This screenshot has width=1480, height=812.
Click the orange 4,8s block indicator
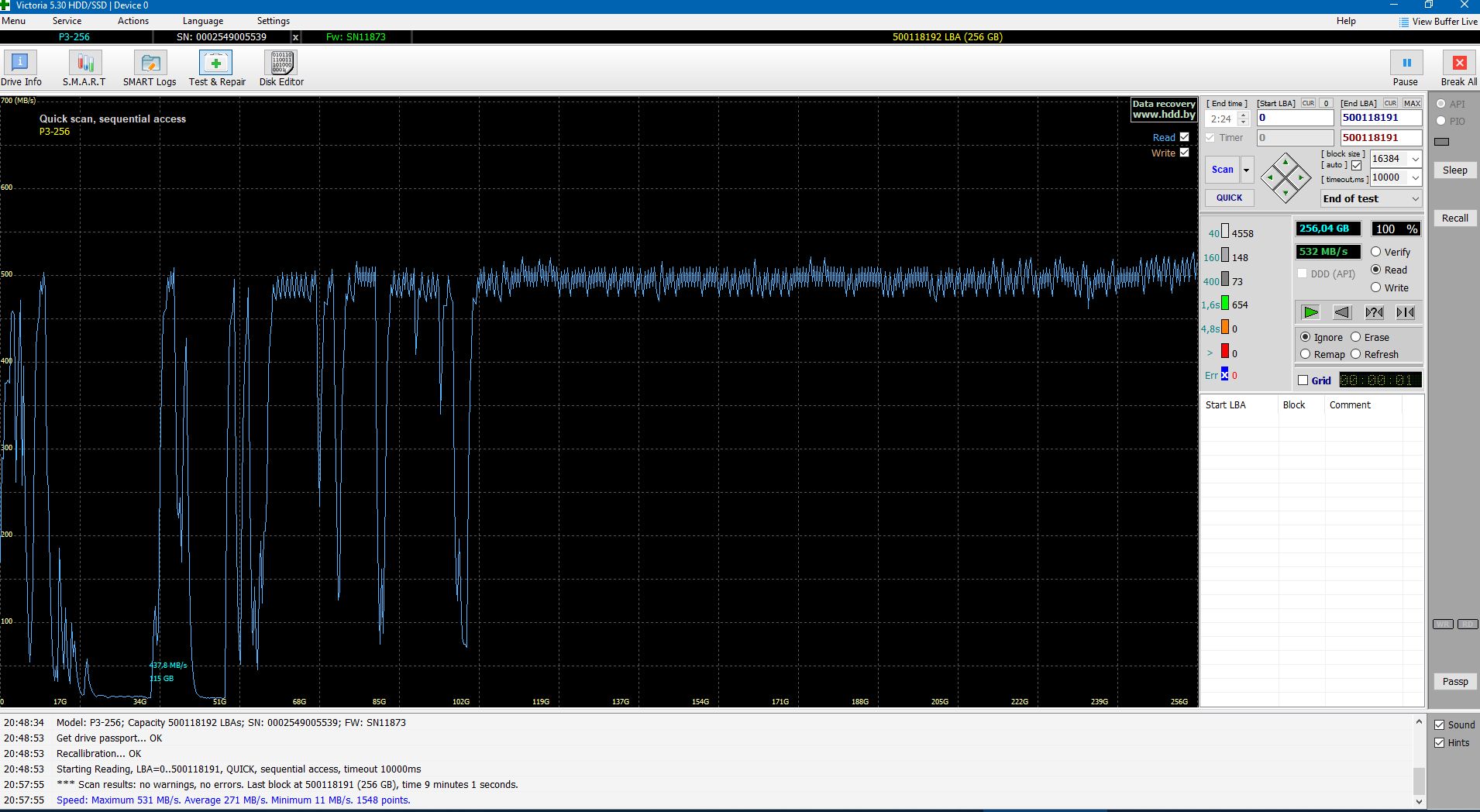(x=1225, y=328)
